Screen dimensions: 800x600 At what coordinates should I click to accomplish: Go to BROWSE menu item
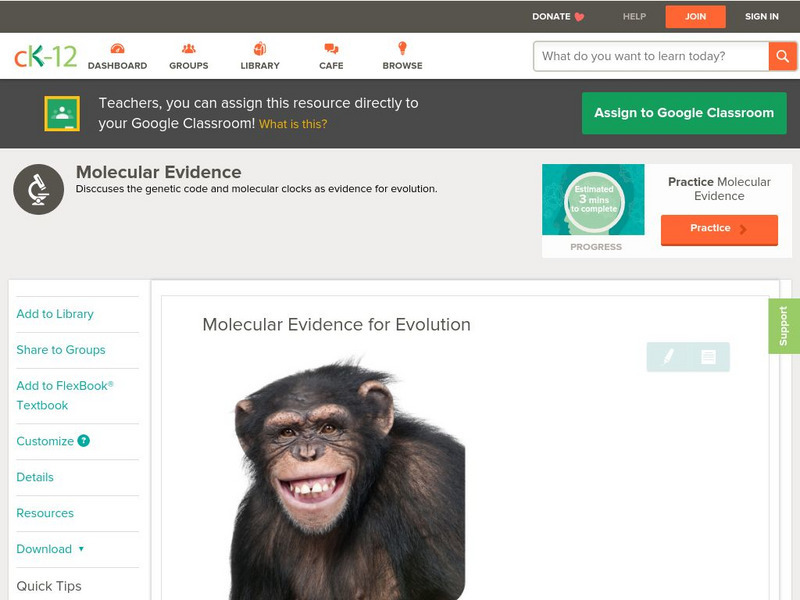(403, 66)
